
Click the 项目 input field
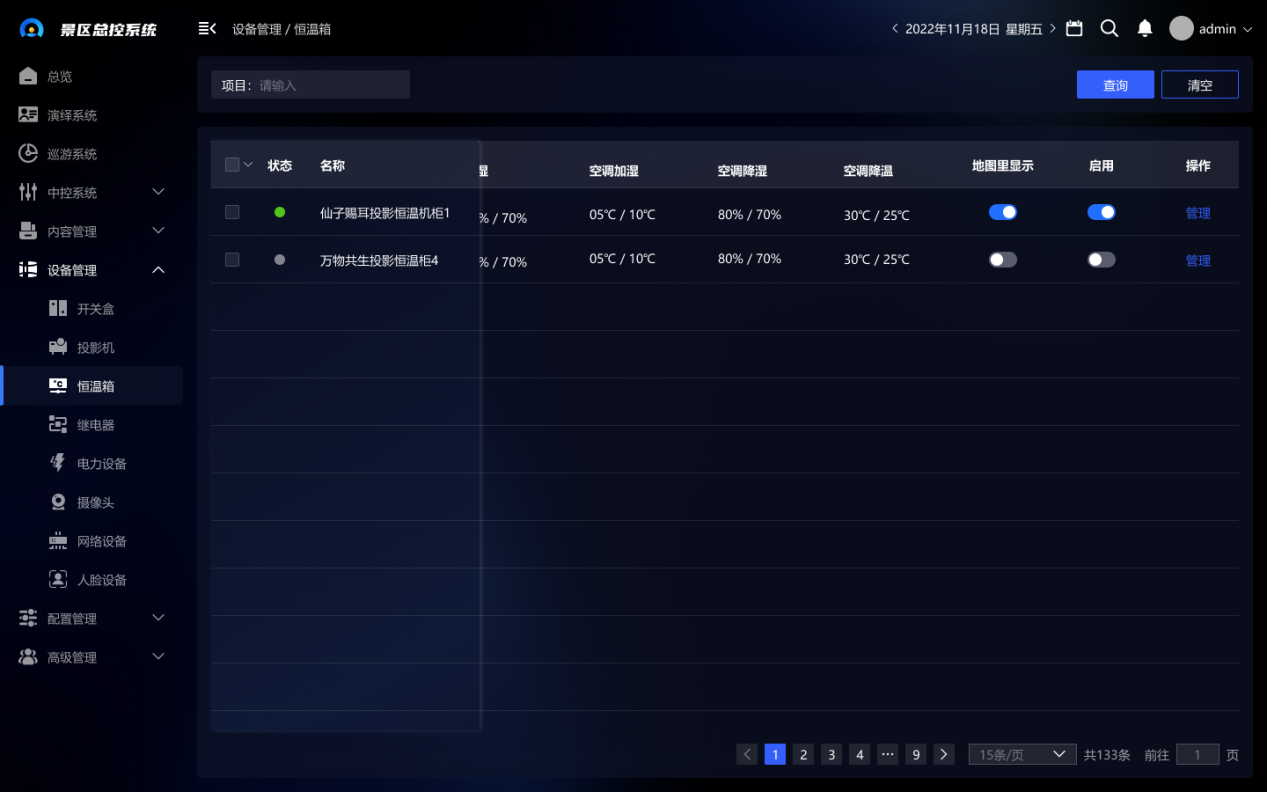click(330, 85)
